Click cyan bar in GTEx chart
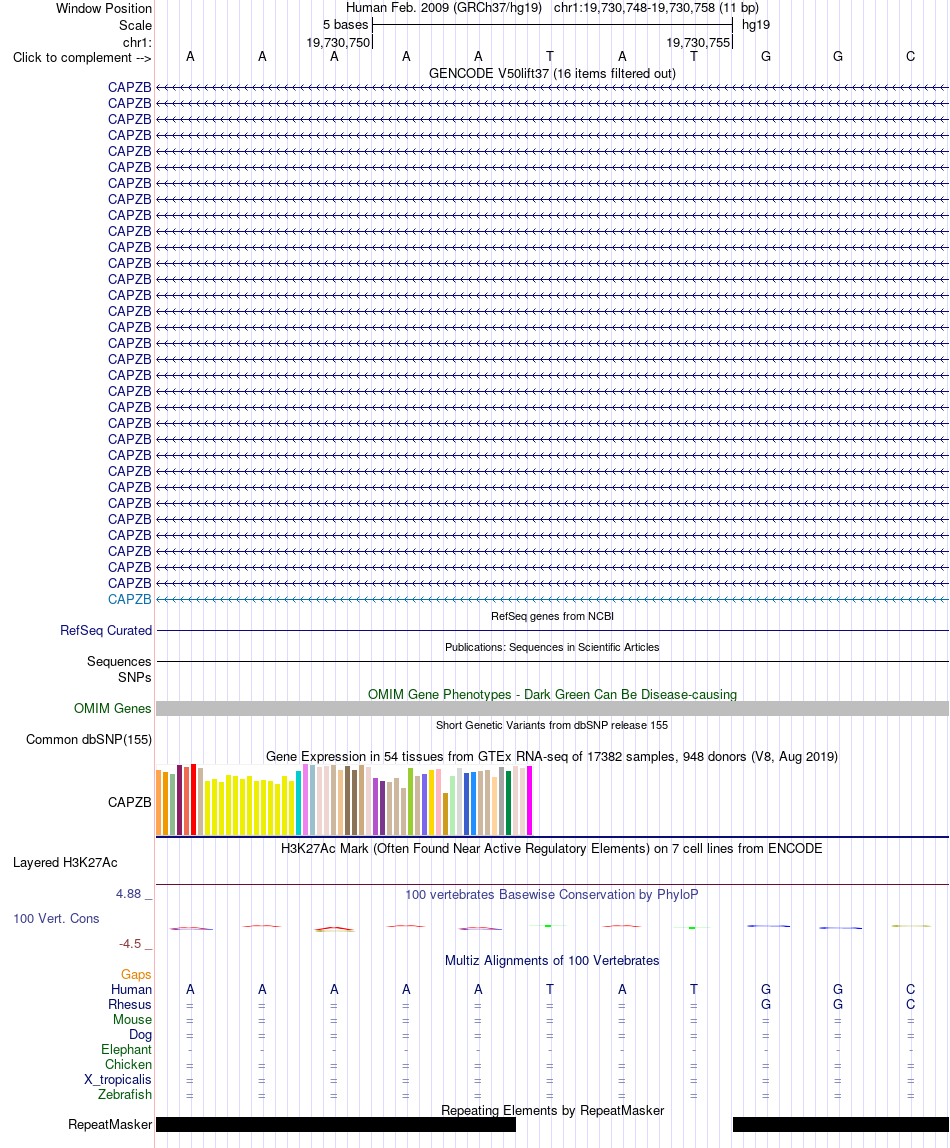This screenshot has height=1148, width=950. [298, 802]
